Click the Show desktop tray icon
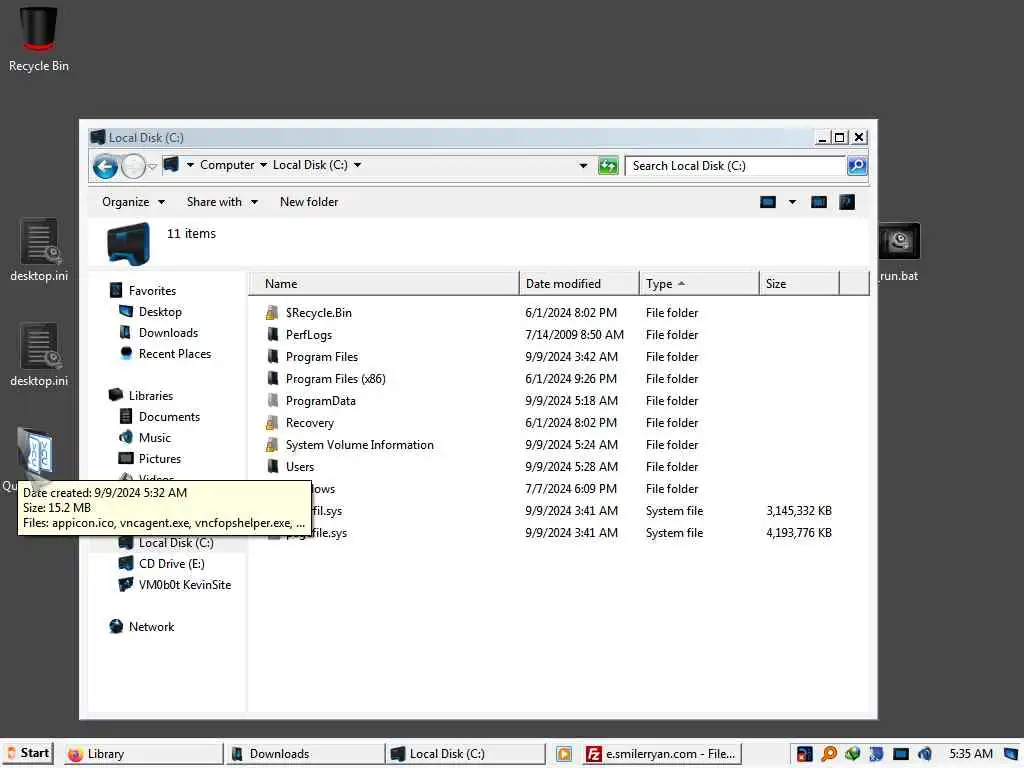Image resolution: width=1024 pixels, height=768 pixels. coord(1011,754)
